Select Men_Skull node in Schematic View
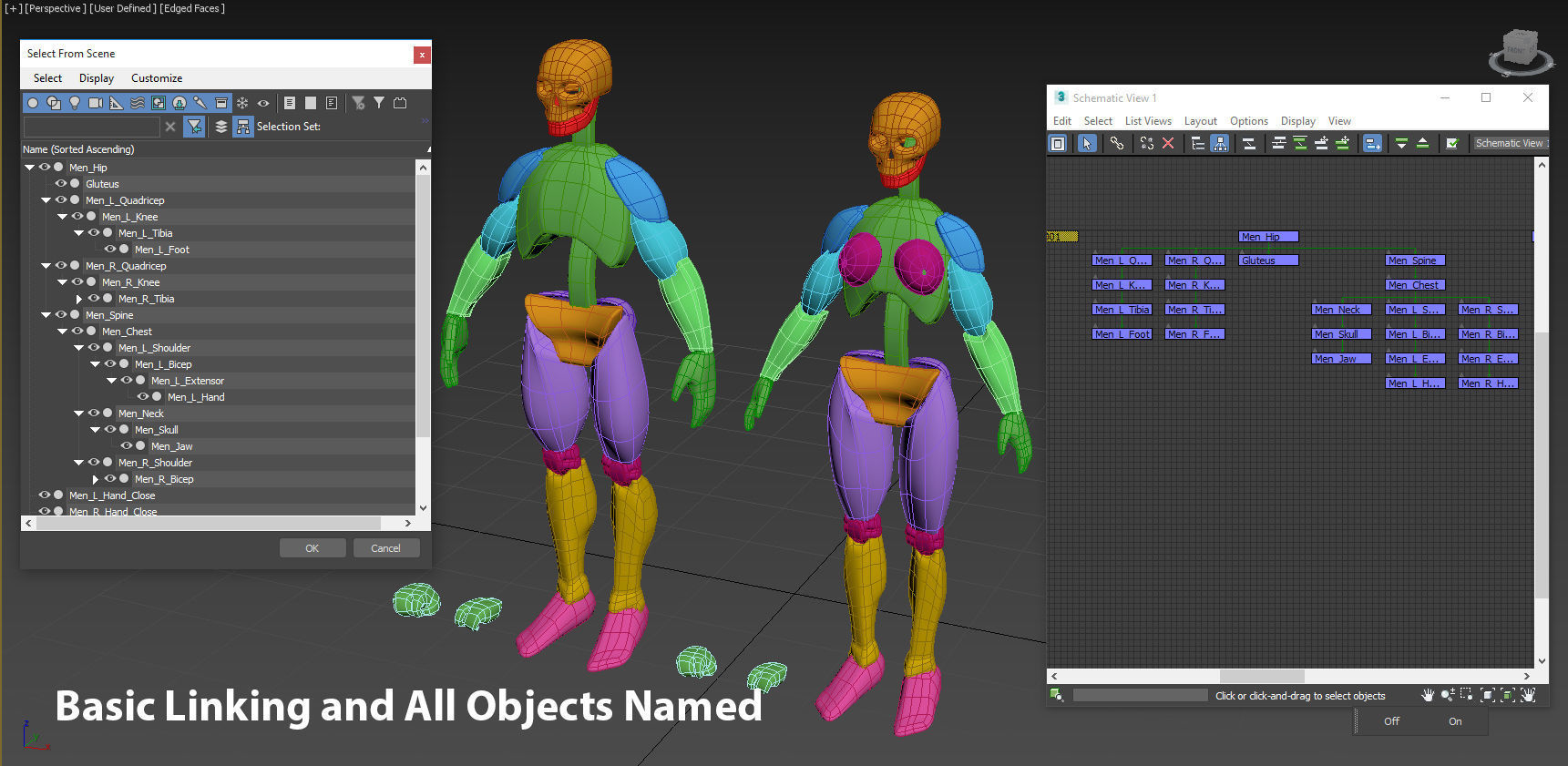The height and width of the screenshot is (766, 1568). [1341, 334]
